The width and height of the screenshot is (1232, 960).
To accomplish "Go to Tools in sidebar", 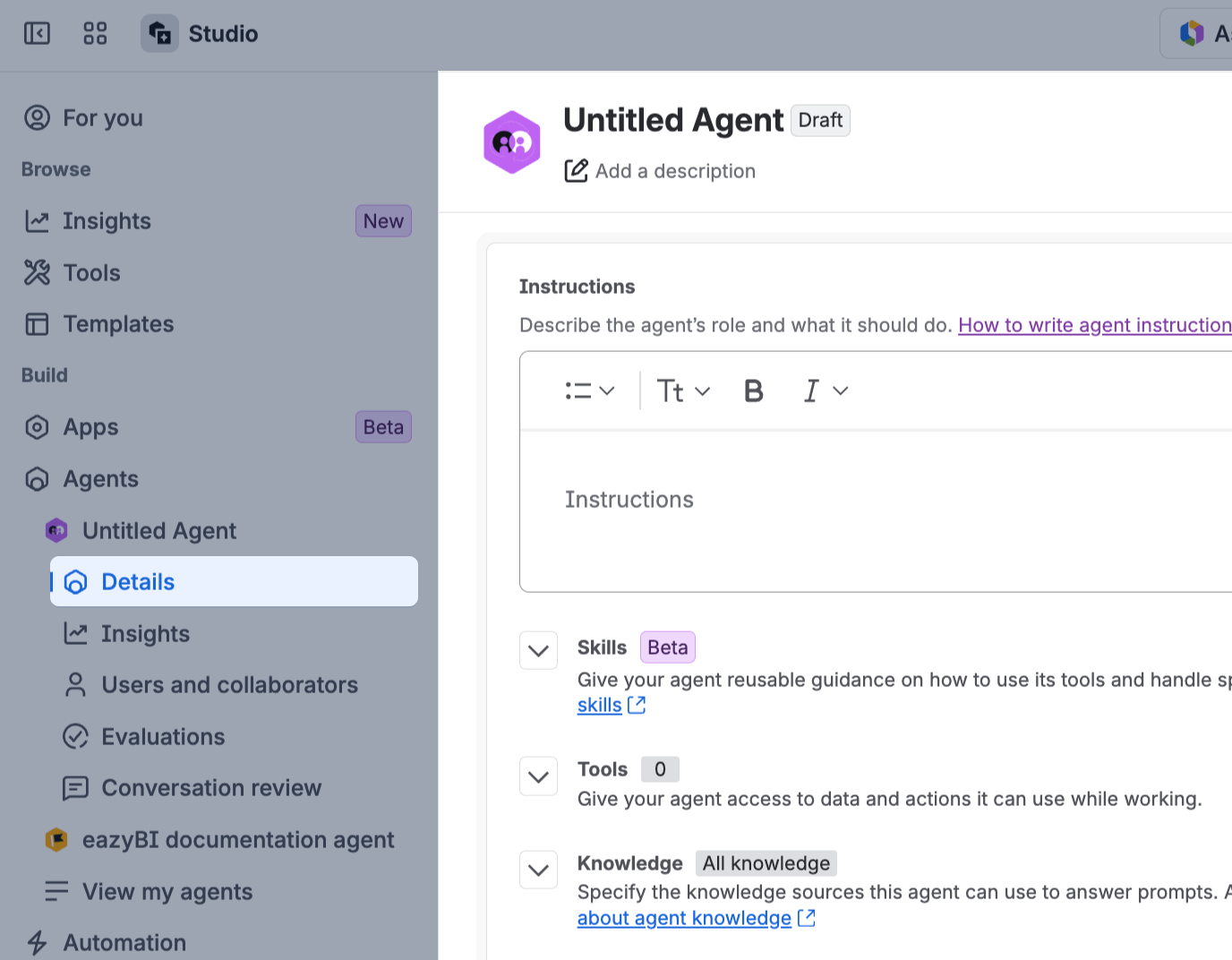I will tap(218, 273).
